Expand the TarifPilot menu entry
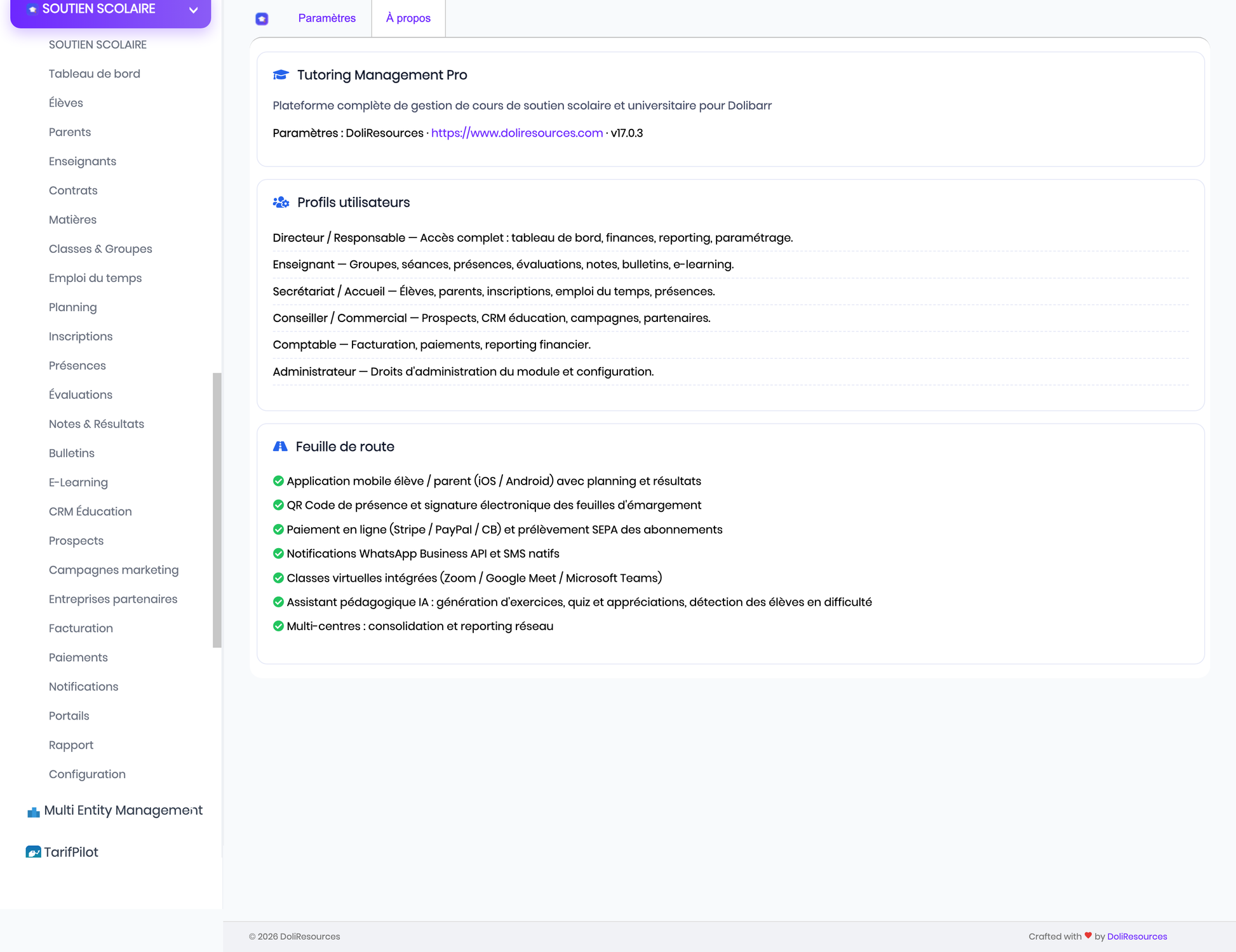Screen dimensions: 1236x952 click(63, 852)
